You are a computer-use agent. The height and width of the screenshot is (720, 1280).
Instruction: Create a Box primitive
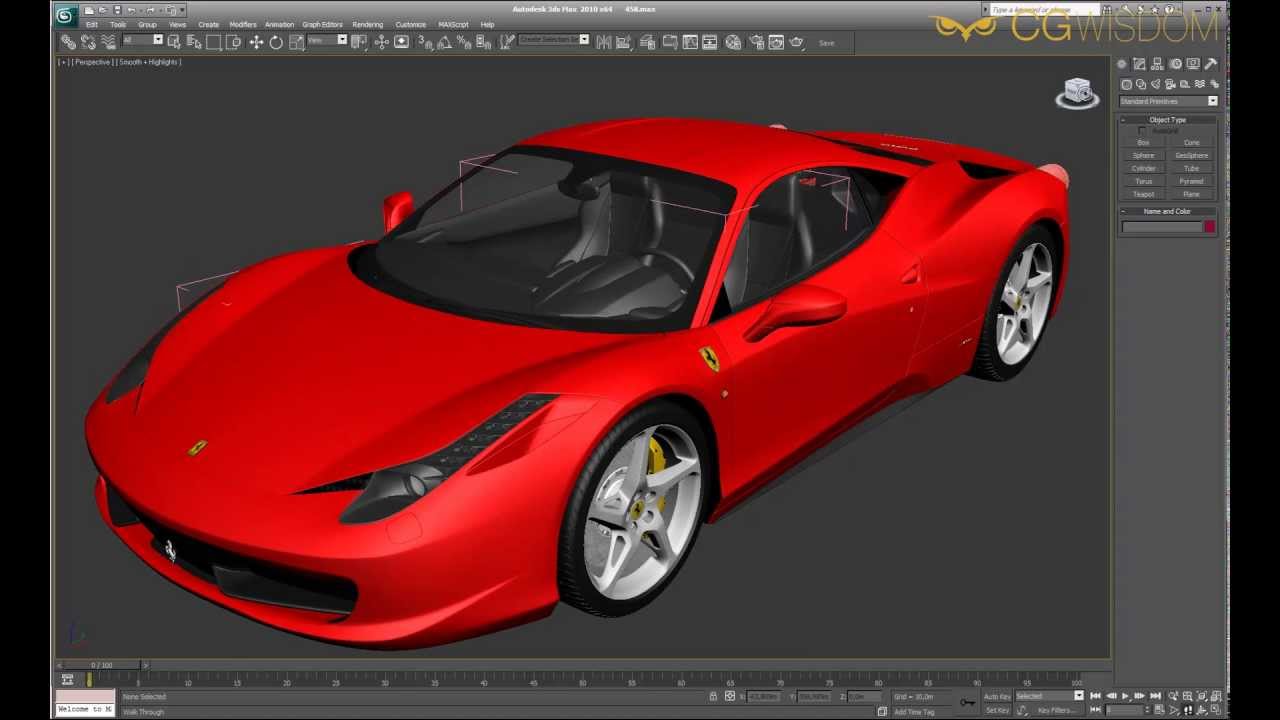(1143, 143)
